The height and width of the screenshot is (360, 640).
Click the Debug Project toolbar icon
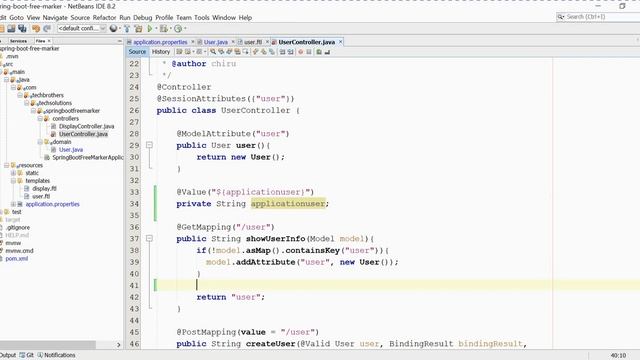point(163,28)
